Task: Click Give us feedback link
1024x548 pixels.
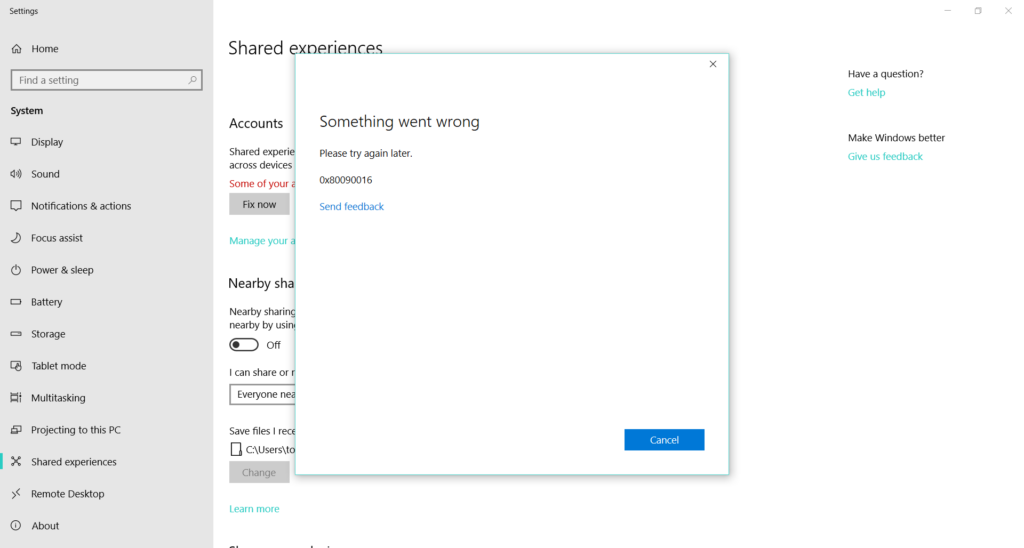Action: [x=885, y=157]
